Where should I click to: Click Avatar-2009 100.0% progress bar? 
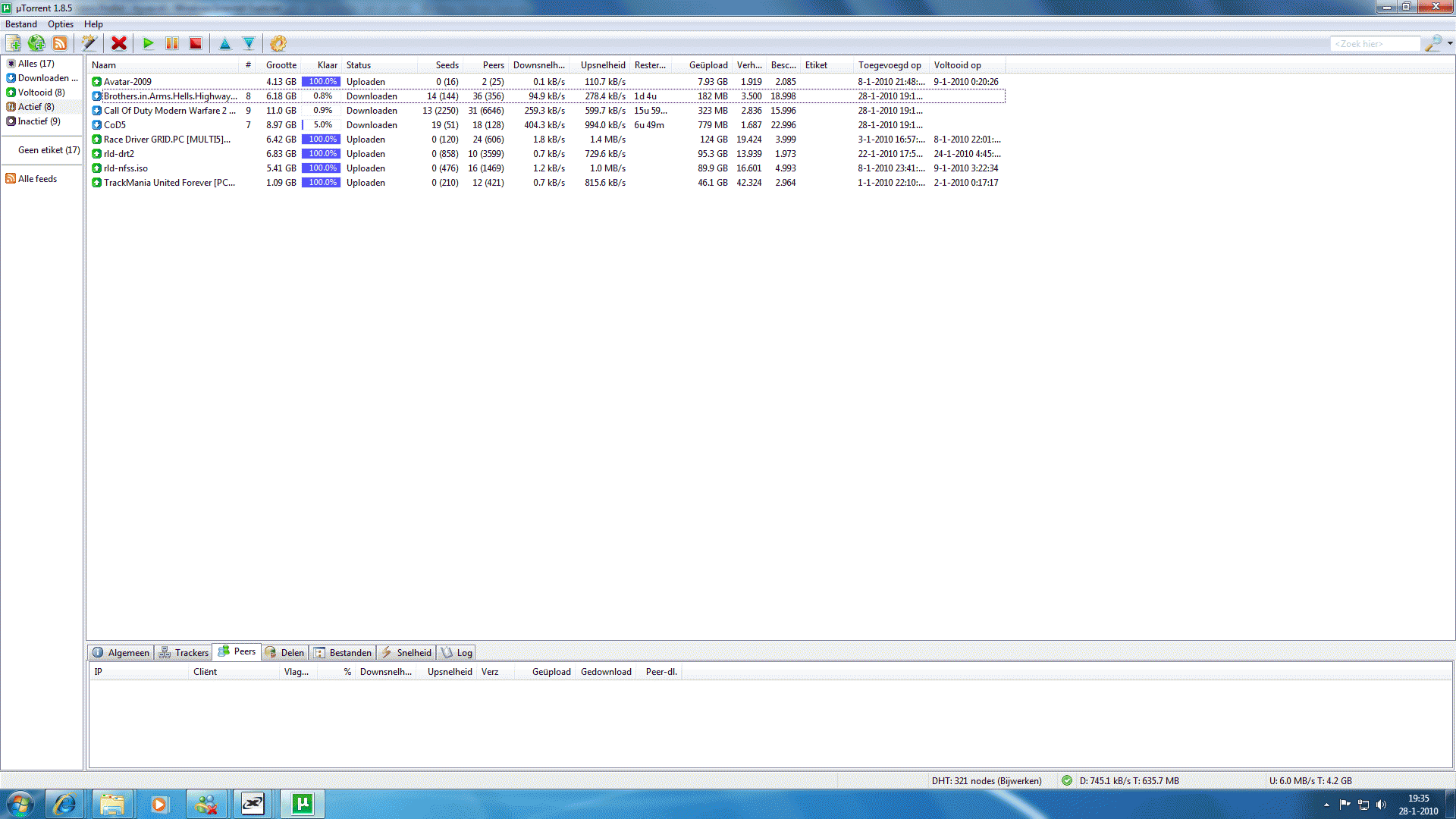(x=321, y=82)
